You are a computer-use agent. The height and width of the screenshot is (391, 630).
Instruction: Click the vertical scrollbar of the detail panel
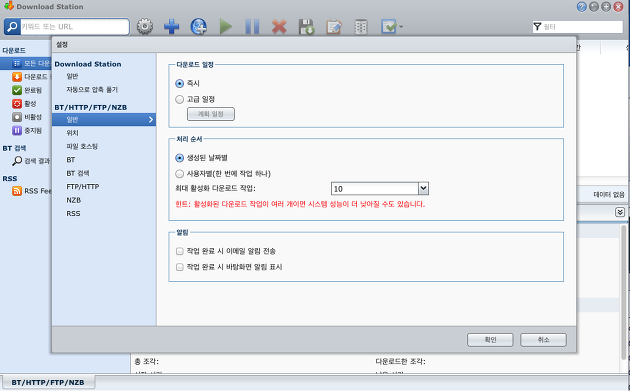tap(624, 292)
